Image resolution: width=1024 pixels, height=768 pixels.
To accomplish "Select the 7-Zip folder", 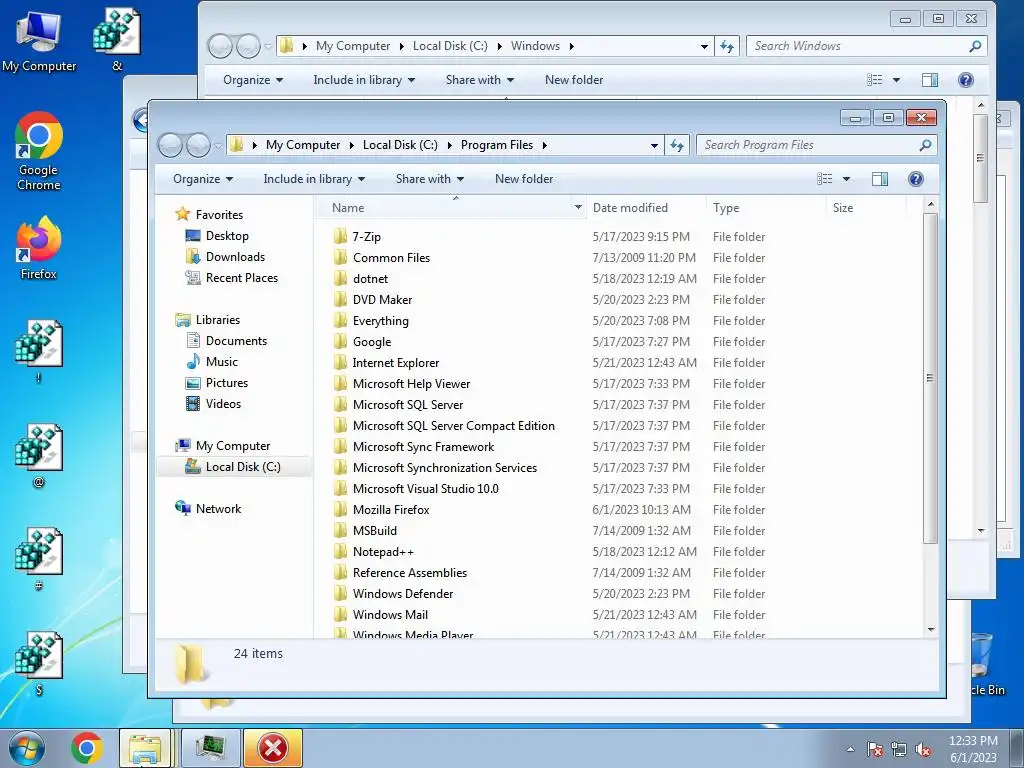I will [x=366, y=236].
